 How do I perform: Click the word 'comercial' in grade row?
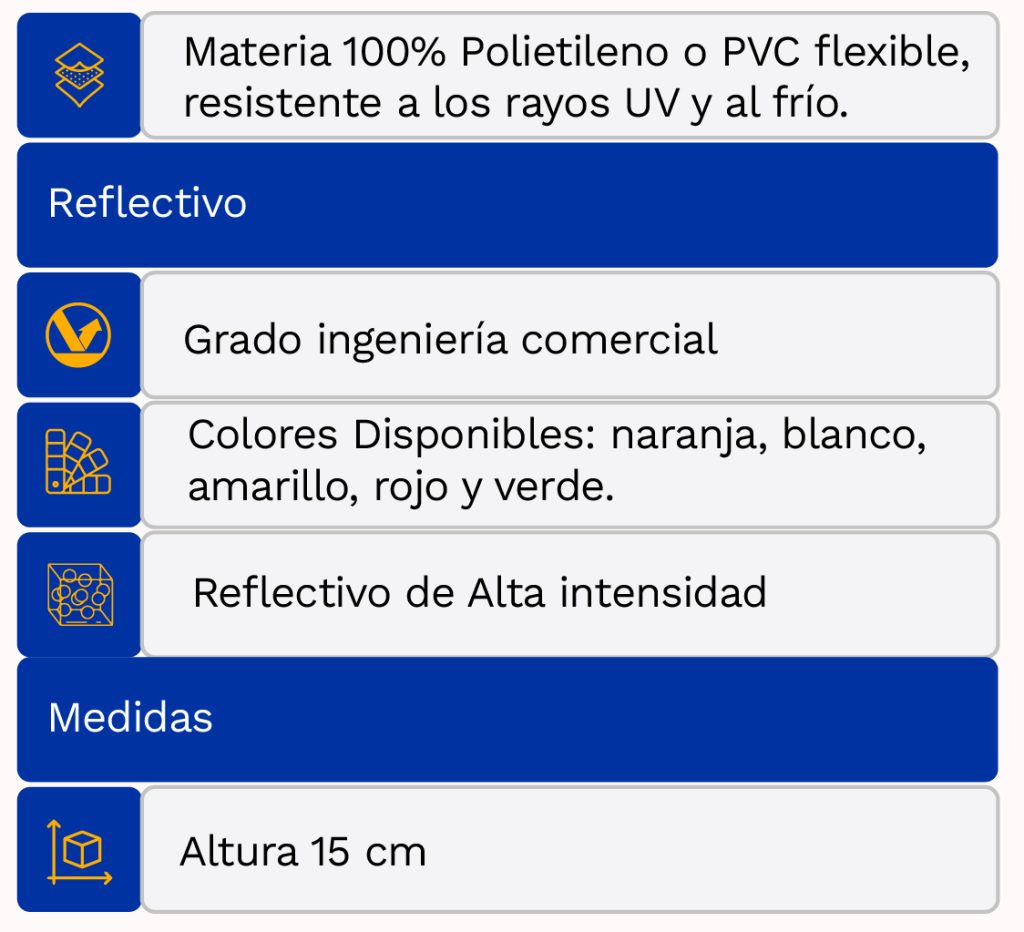coord(619,340)
